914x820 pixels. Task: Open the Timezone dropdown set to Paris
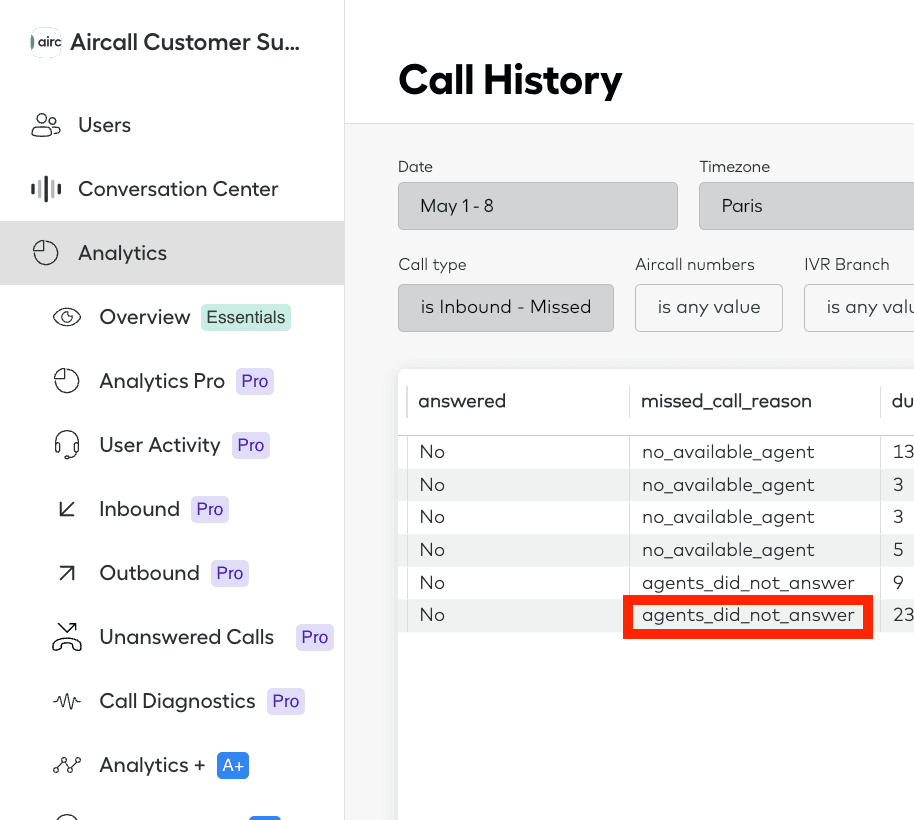[805, 206]
